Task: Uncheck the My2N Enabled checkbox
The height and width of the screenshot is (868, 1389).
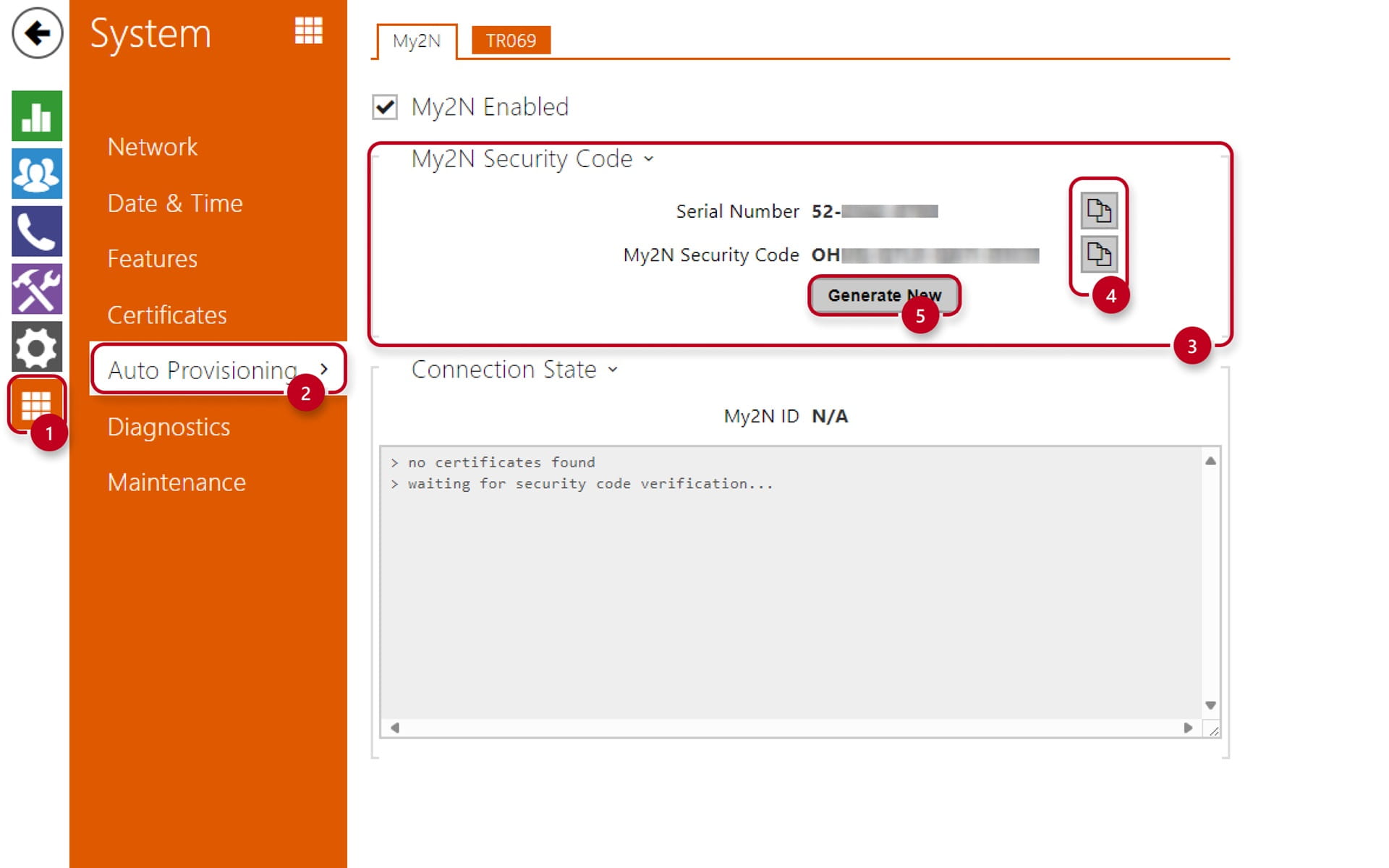Action: click(385, 107)
